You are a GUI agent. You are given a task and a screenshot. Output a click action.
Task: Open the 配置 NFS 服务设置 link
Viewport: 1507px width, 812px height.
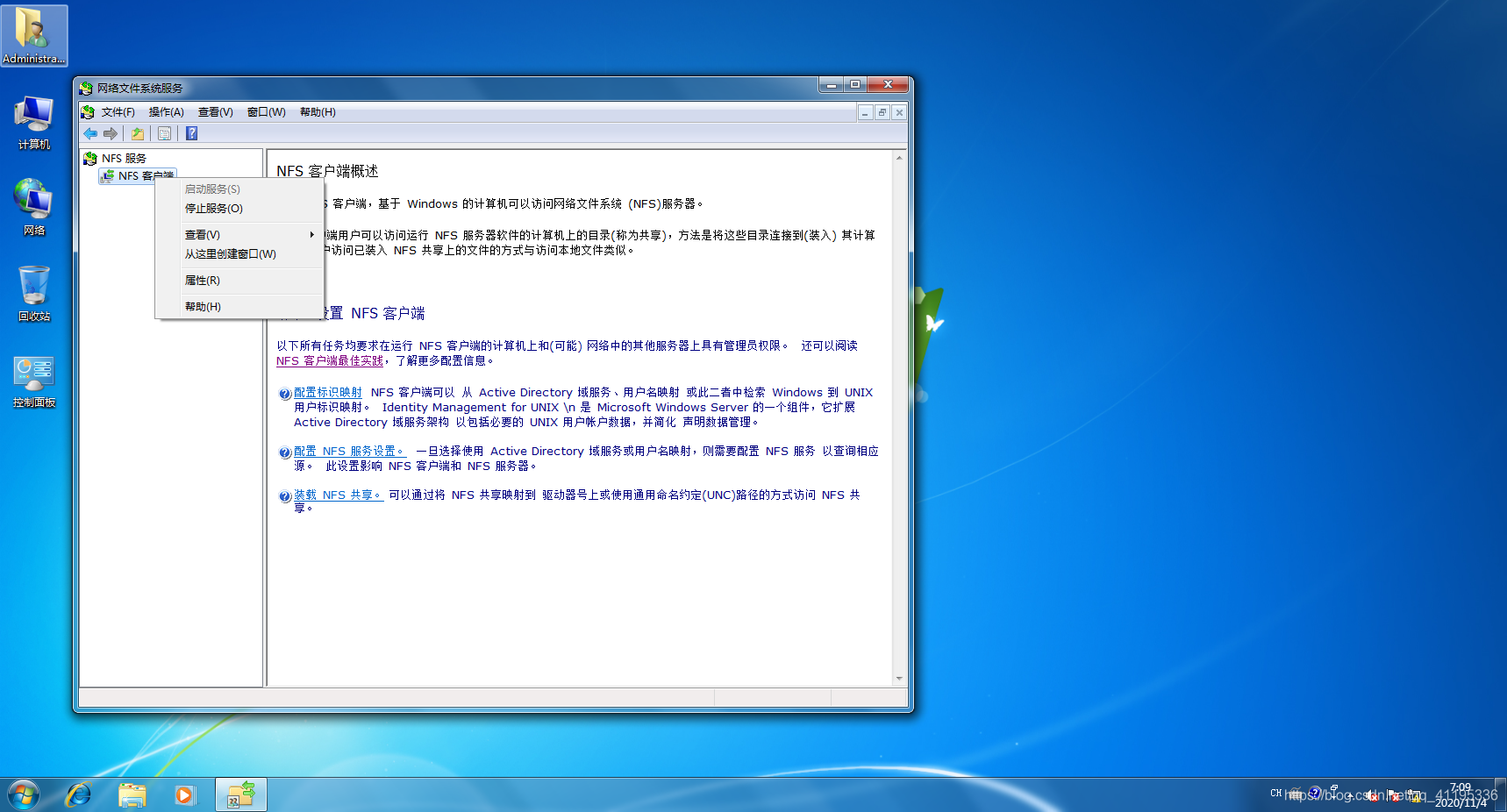[350, 452]
